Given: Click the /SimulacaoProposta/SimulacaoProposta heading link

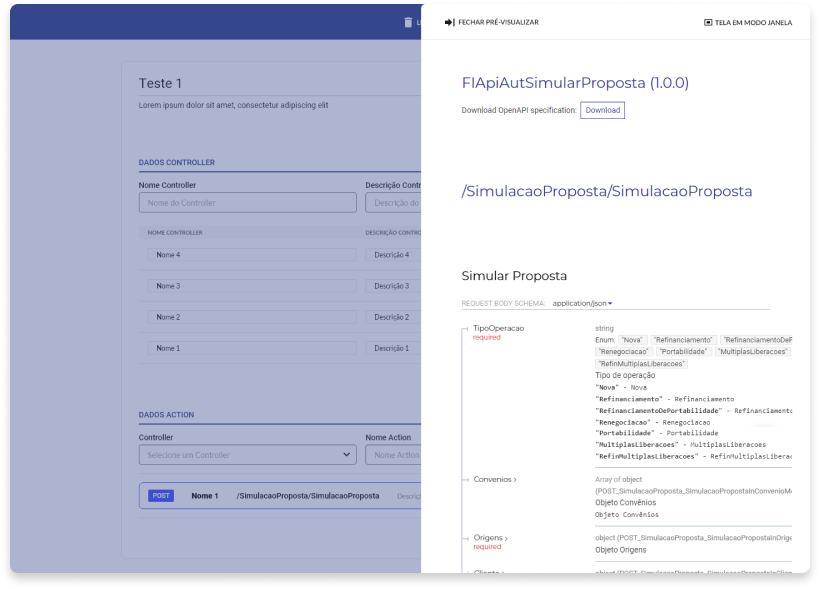Looking at the screenshot, I should [x=606, y=191].
